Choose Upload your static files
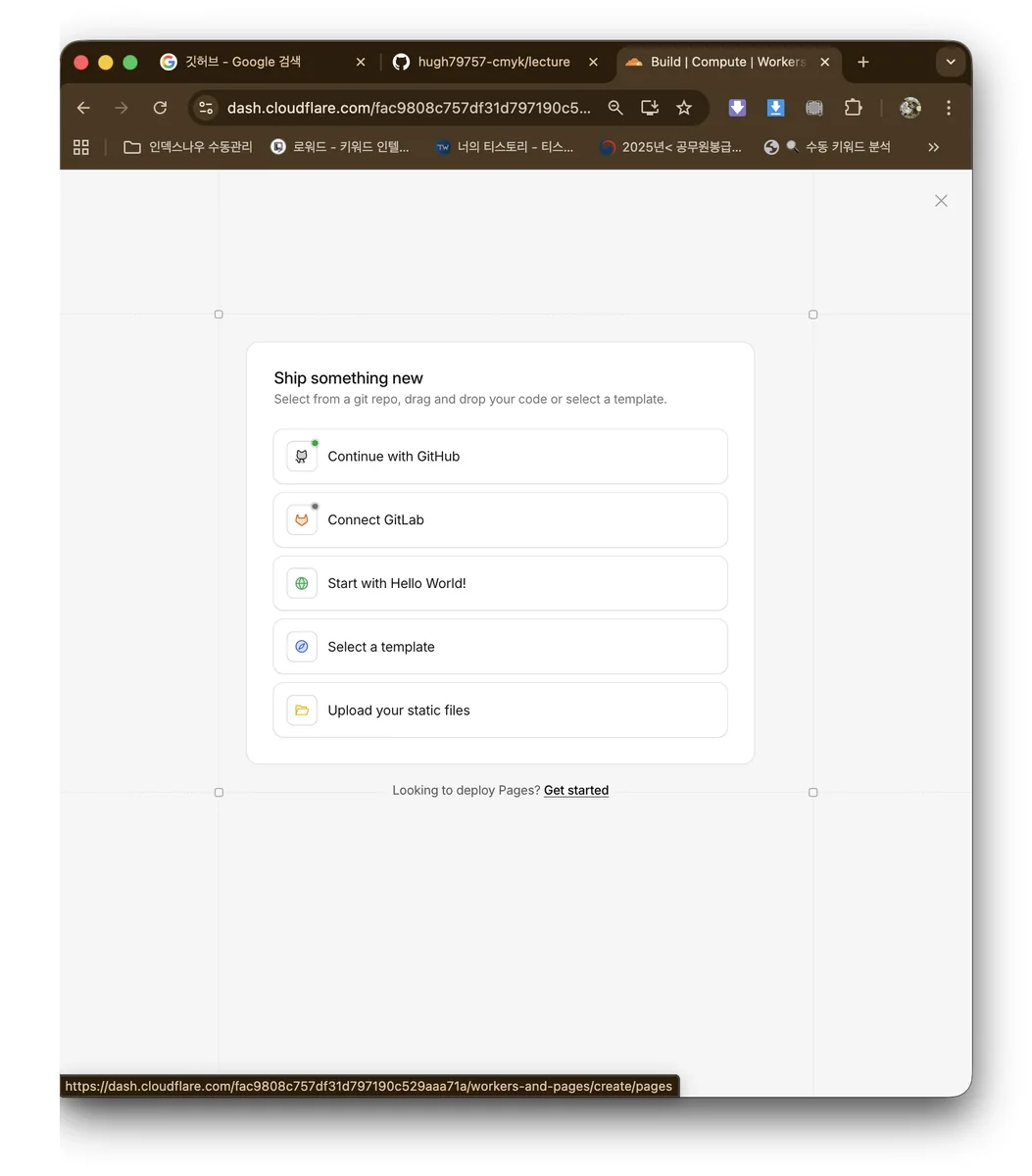1032x1176 pixels. point(500,710)
